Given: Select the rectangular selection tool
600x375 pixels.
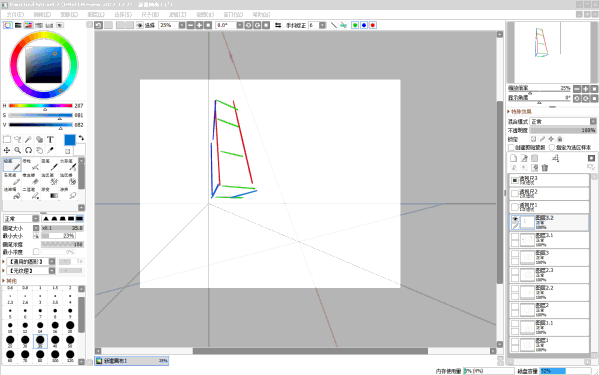Looking at the screenshot, I should pyautogui.click(x=7, y=139).
